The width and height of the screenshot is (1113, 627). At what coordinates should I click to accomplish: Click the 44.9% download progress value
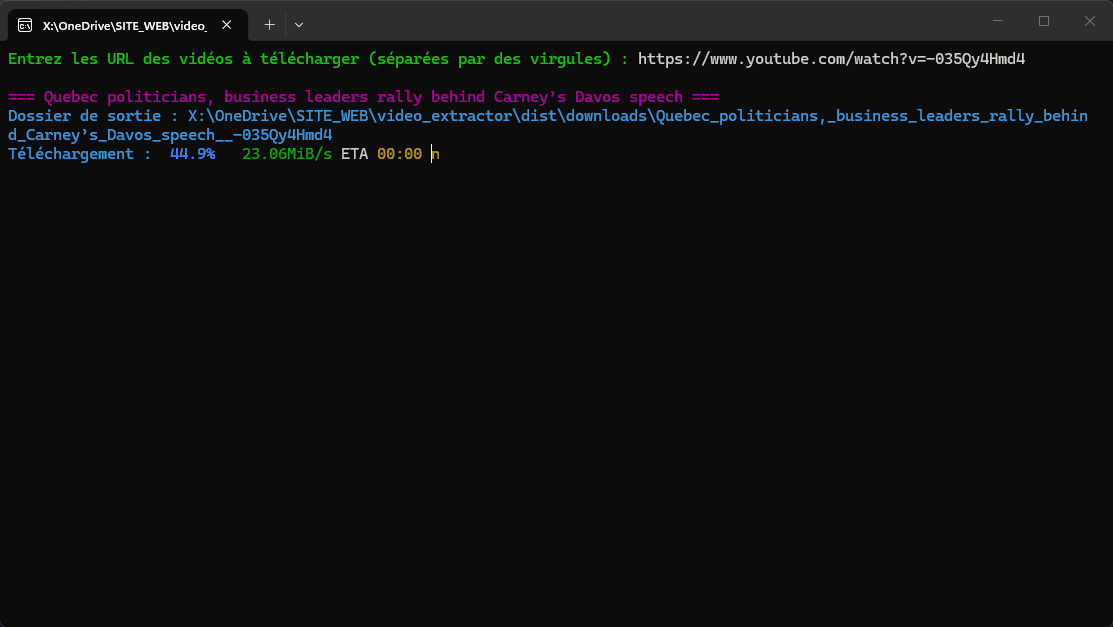pyautogui.click(x=192, y=154)
